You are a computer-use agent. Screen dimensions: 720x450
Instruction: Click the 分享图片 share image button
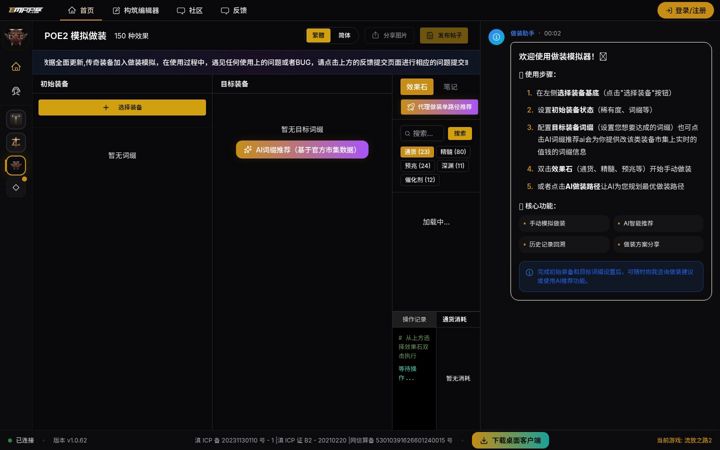(389, 35)
